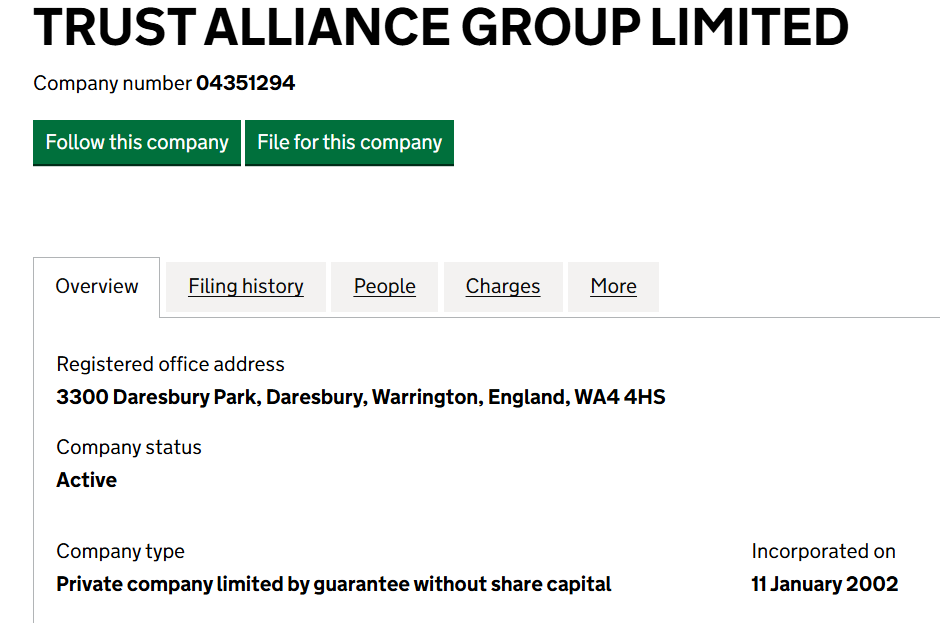Click the Incorporated on label

[823, 551]
